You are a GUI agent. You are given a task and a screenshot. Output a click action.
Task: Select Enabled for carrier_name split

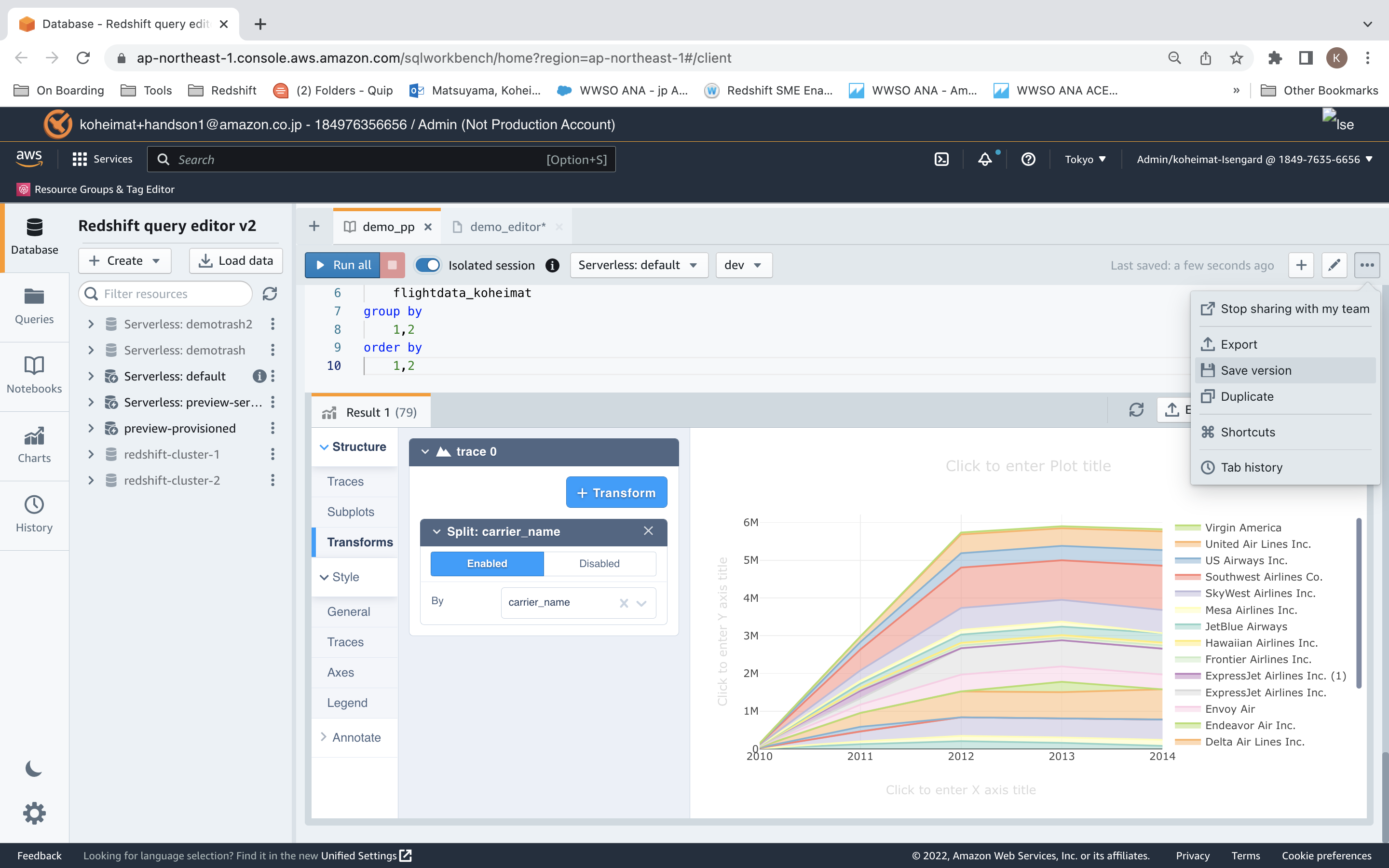point(487,564)
